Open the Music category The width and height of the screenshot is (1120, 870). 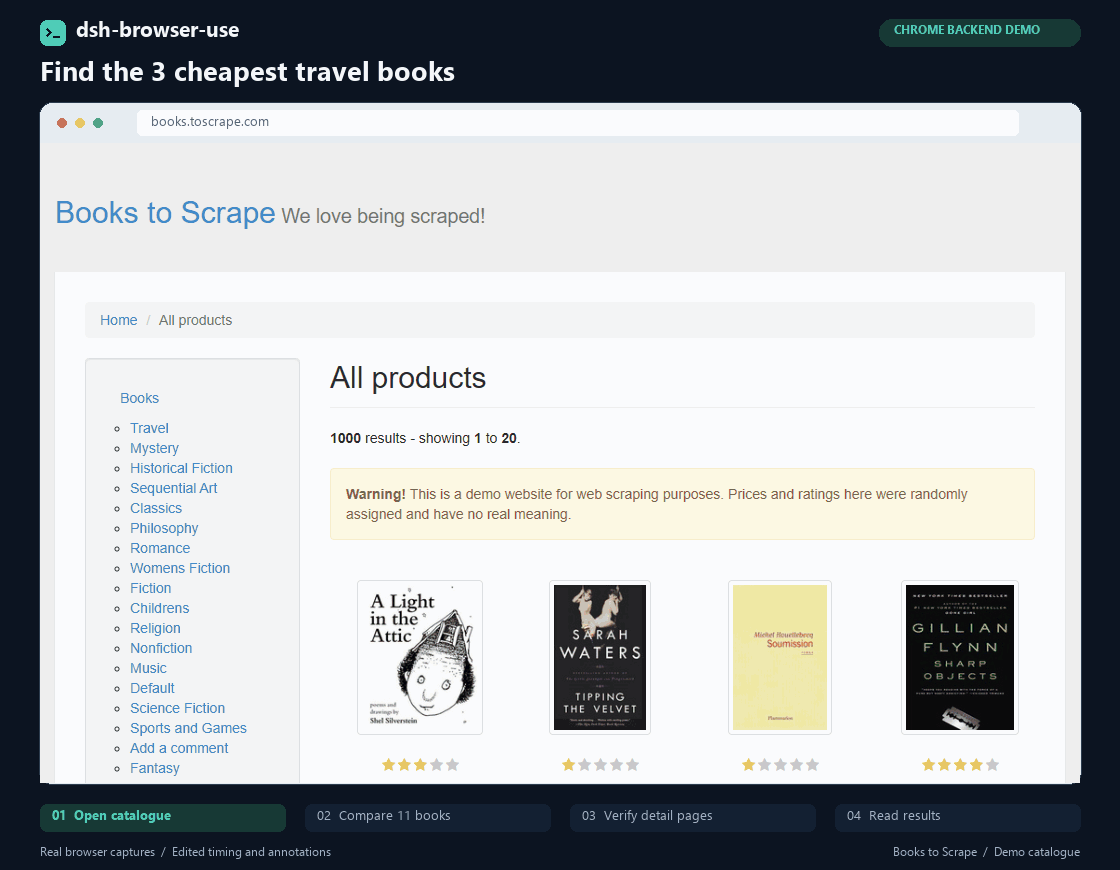tap(148, 668)
